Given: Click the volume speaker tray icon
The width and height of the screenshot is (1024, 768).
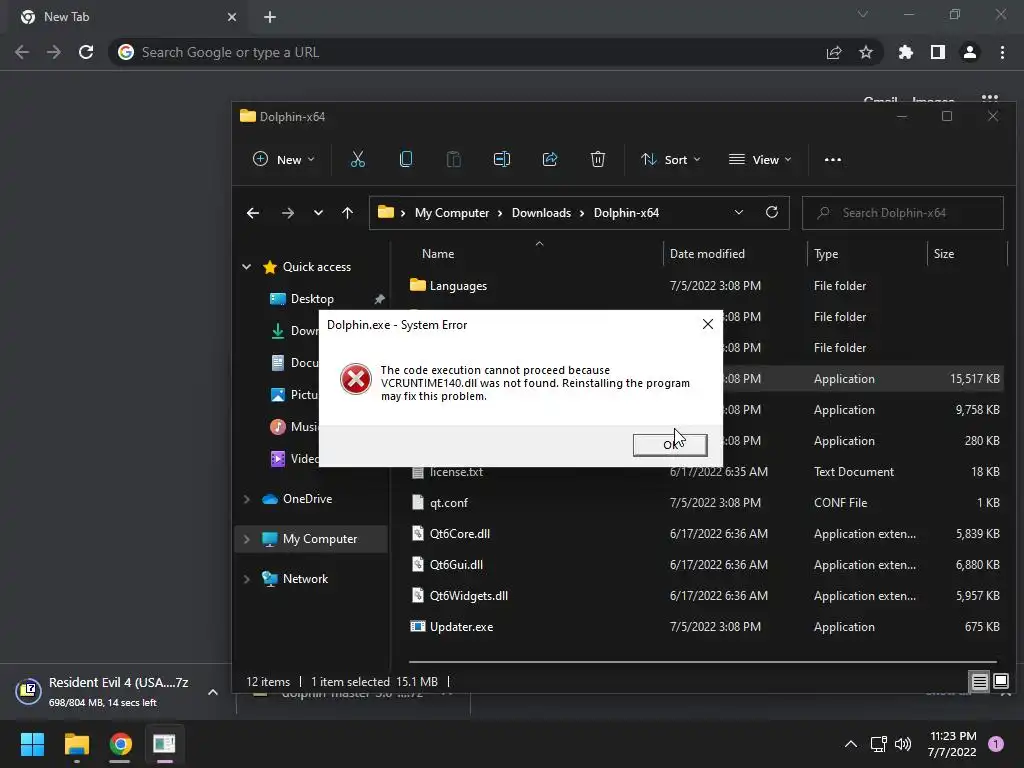Looking at the screenshot, I should pos(903,744).
